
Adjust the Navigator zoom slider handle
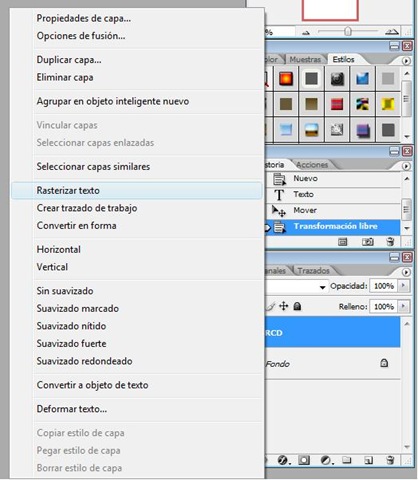[348, 32]
